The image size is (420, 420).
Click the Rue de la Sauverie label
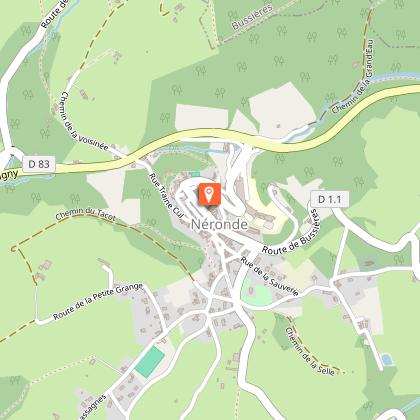[269, 276]
